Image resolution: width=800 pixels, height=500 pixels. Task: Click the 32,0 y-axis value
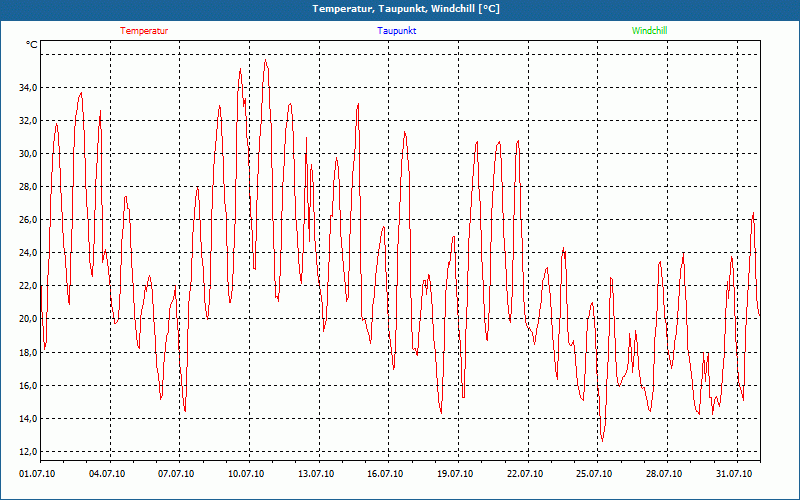point(28,121)
